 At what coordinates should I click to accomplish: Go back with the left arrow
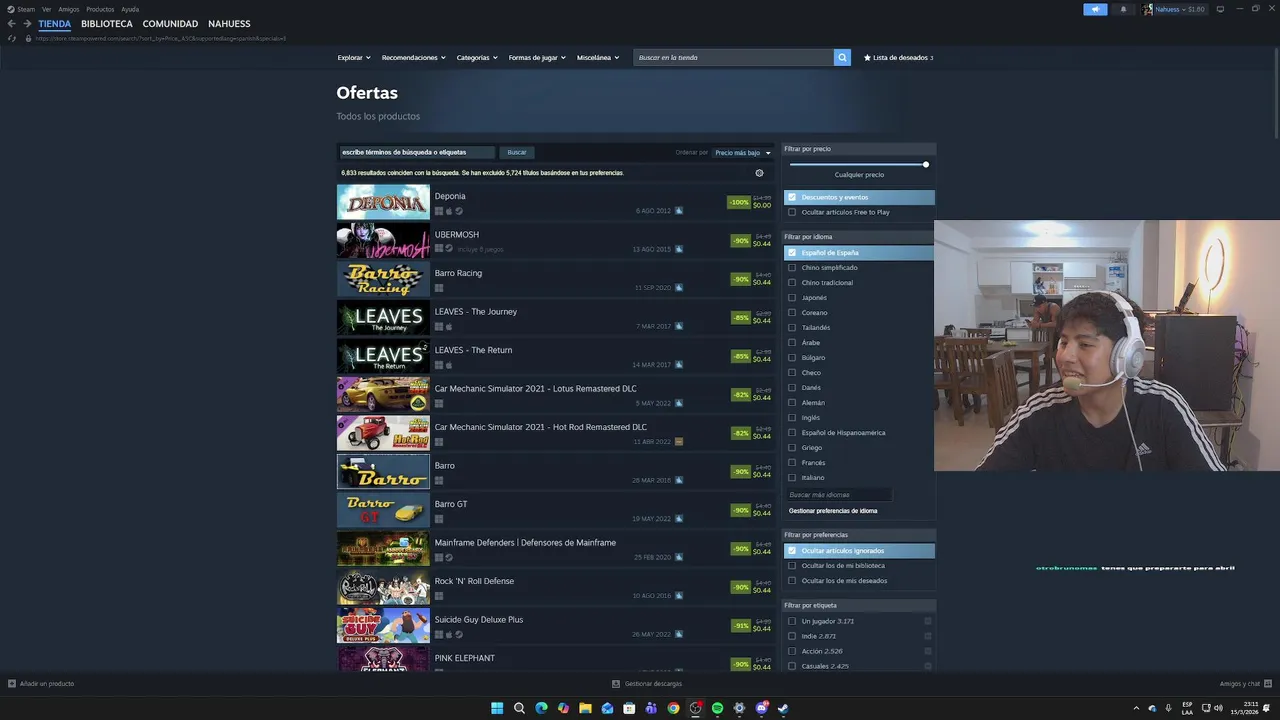coord(12,24)
